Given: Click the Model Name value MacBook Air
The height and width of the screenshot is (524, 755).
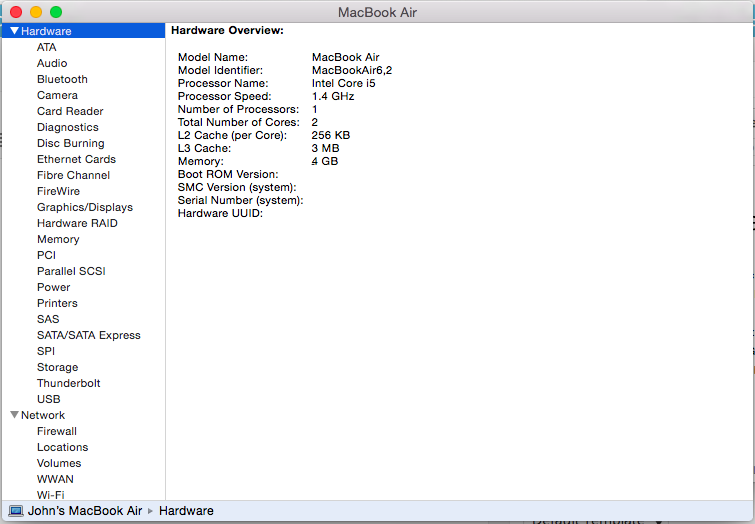Looking at the screenshot, I should pos(346,57).
